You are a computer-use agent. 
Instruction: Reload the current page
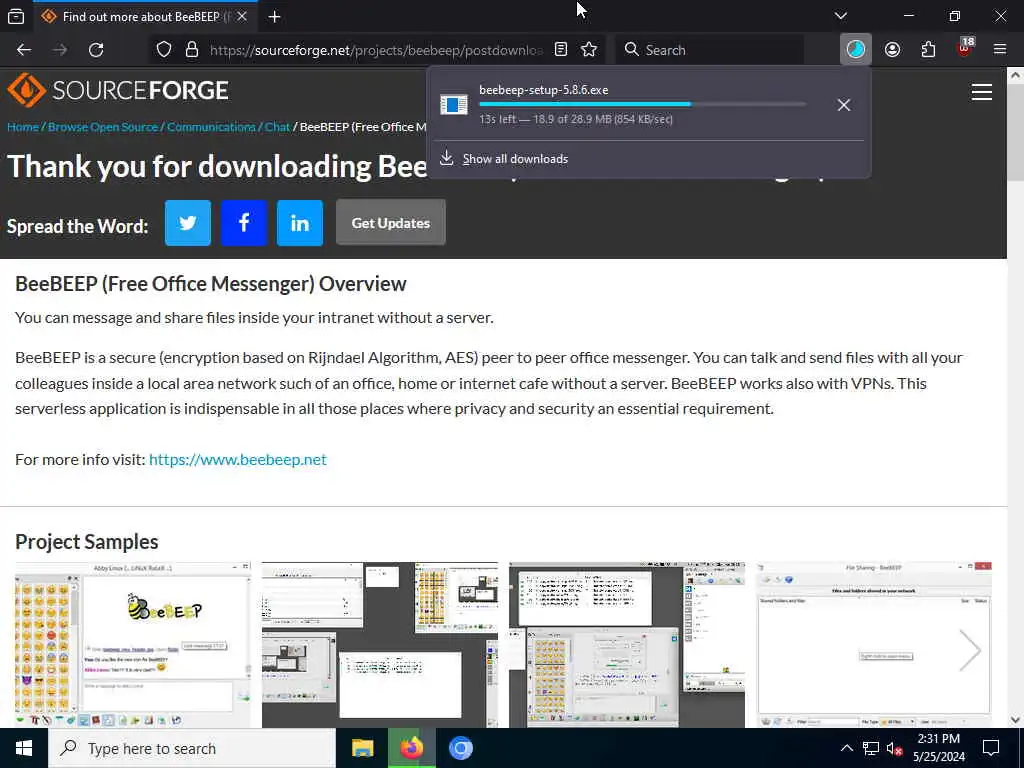(x=96, y=50)
